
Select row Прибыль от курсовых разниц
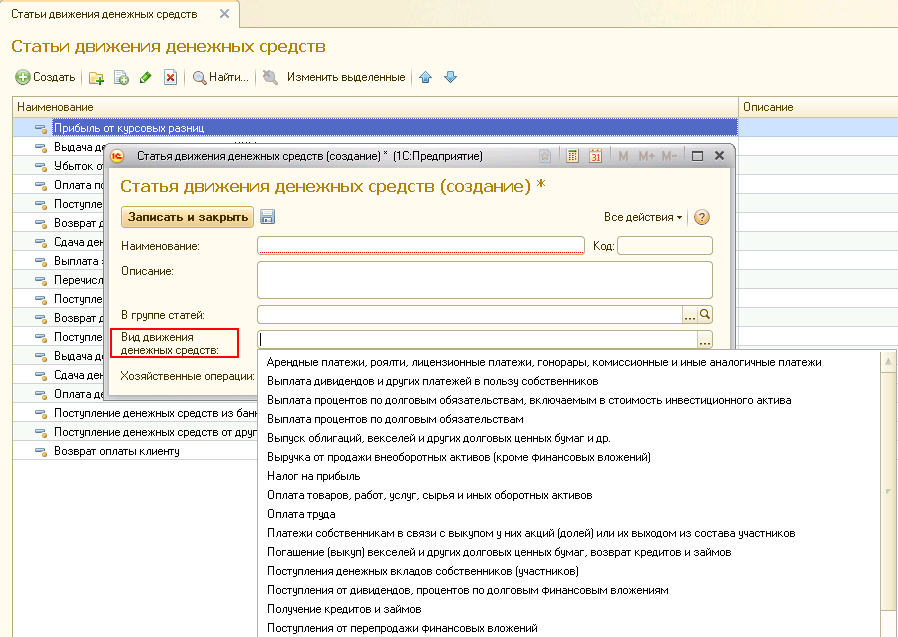click(x=375, y=128)
